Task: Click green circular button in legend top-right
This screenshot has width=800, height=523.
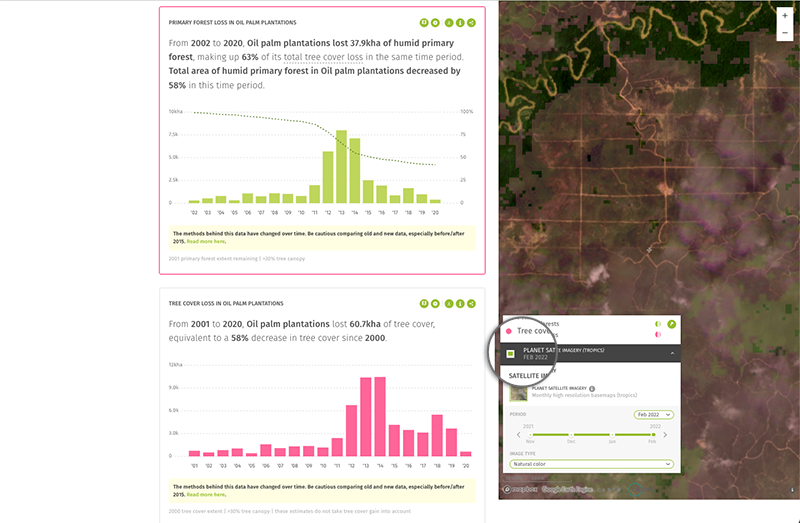Action: pyautogui.click(x=672, y=324)
